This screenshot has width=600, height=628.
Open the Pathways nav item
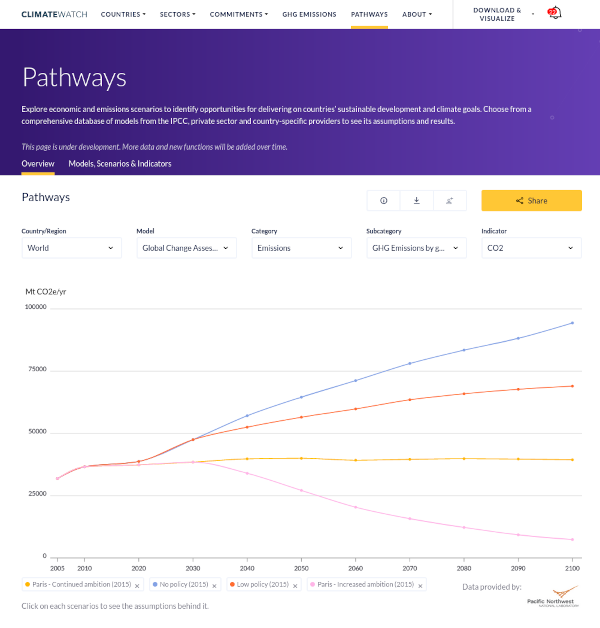(x=369, y=14)
